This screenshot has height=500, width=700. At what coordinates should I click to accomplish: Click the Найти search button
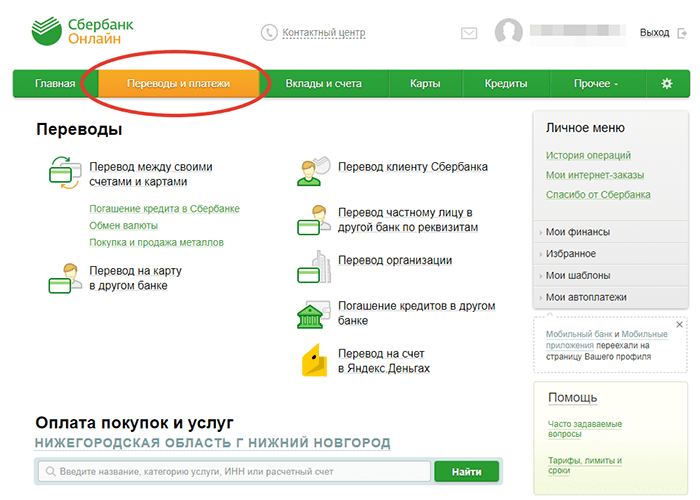(467, 471)
